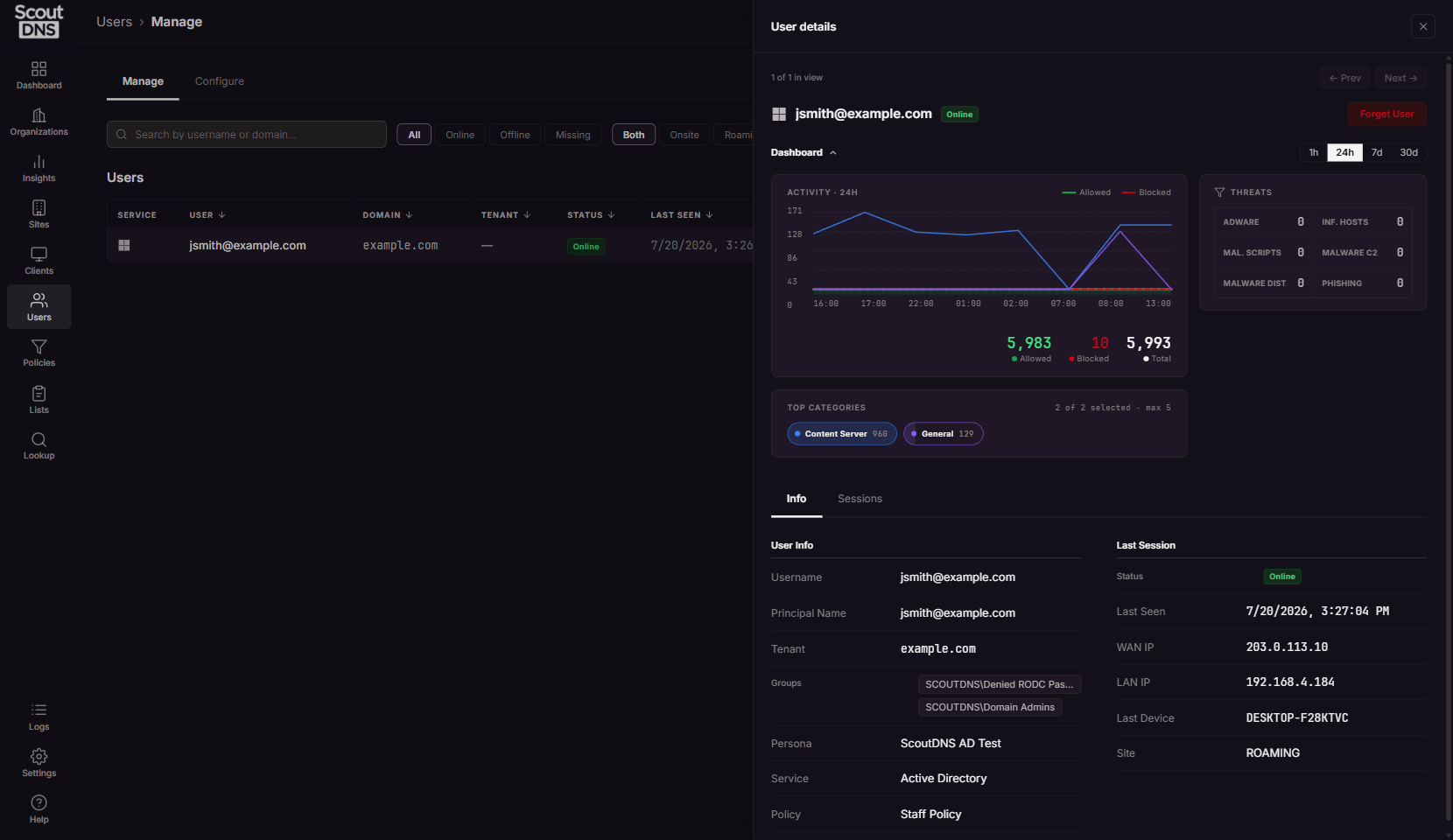
Task: Click the ScoutDNS logo
Action: (x=39, y=21)
